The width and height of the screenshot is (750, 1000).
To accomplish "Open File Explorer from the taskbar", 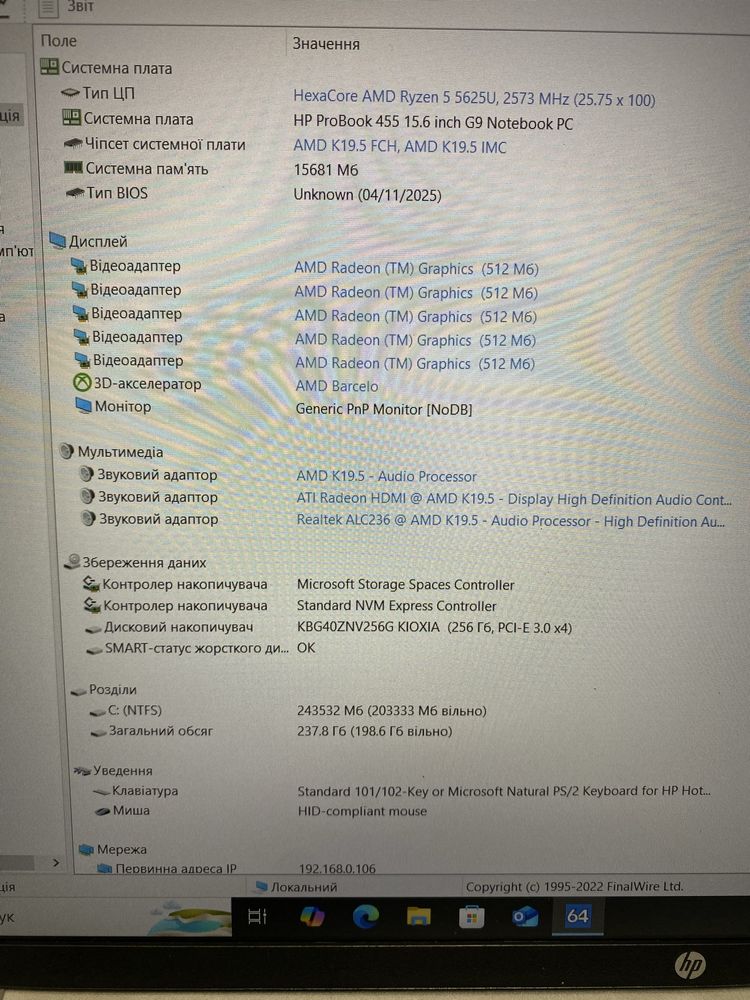I will [418, 917].
